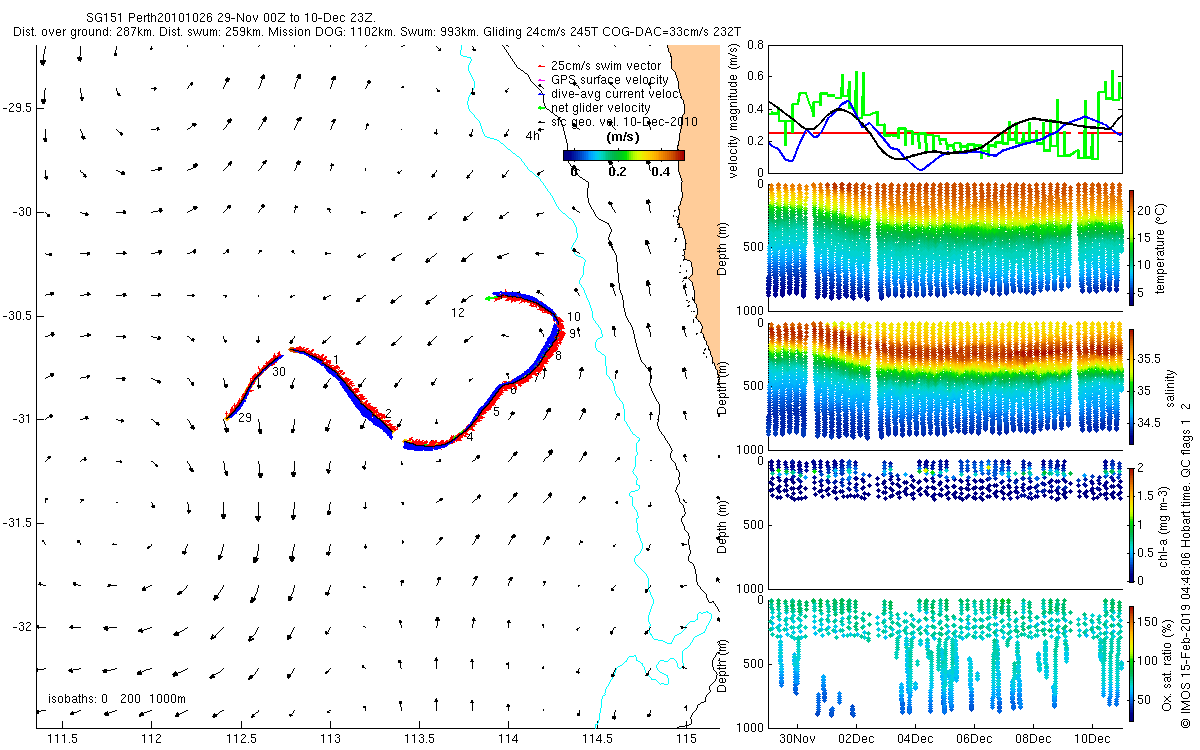Click track day label "5" on the glider path
Viewport: 1200px width, 750px height.
[x=496, y=412]
